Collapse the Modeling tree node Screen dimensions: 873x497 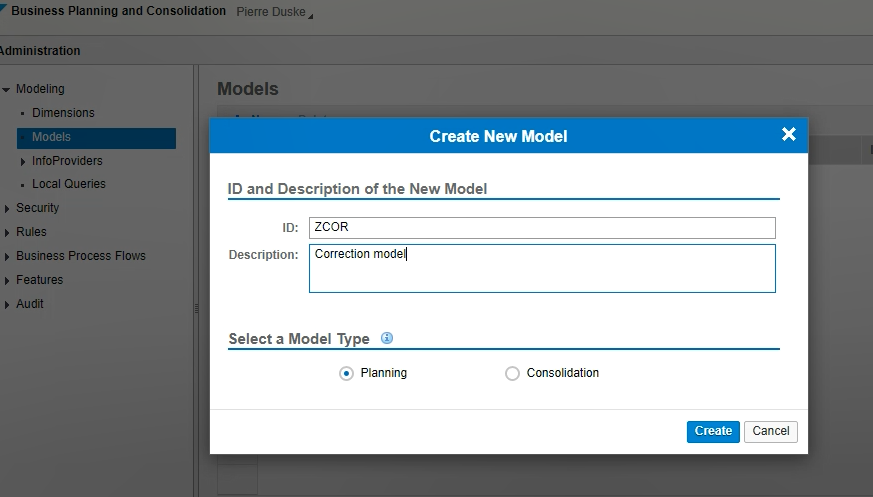[6, 90]
